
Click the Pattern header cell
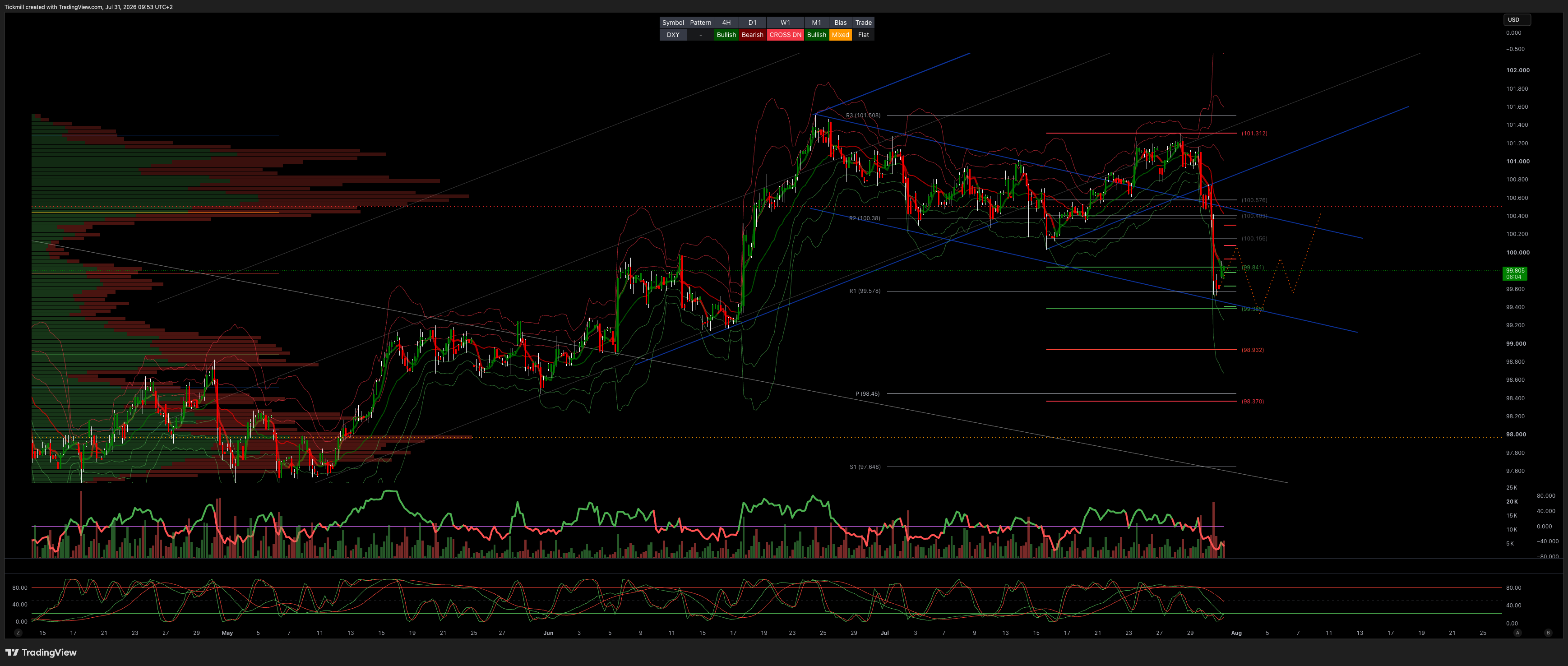tap(700, 23)
